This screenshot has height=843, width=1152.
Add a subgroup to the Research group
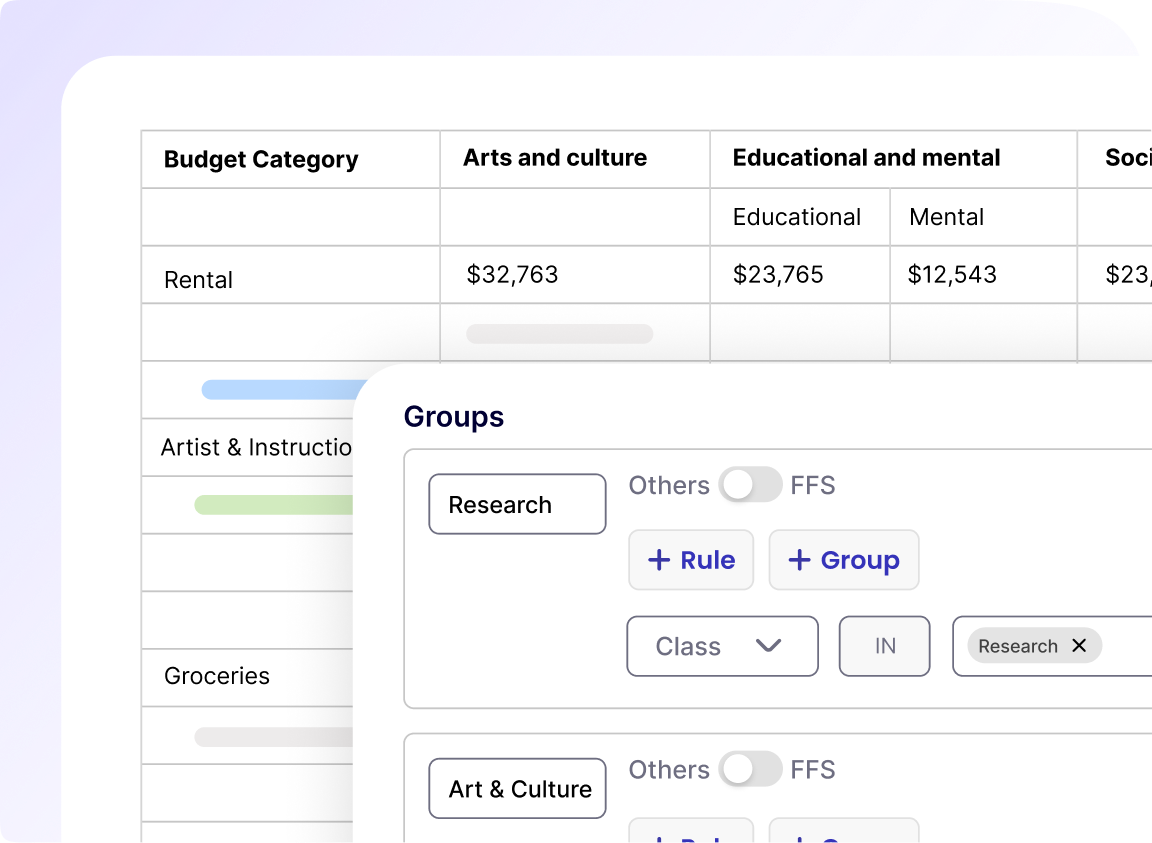(844, 560)
